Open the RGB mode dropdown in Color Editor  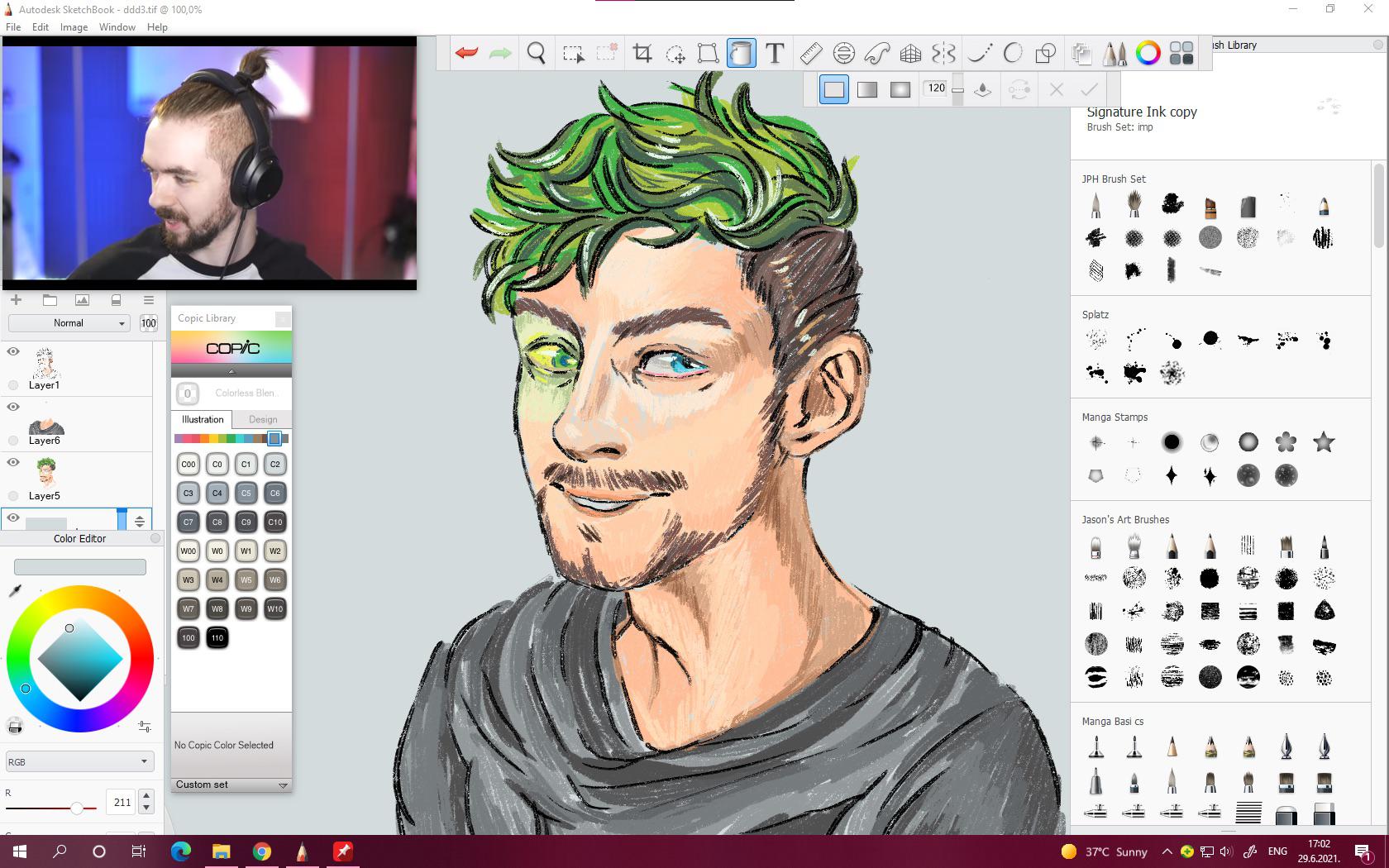coord(79,761)
